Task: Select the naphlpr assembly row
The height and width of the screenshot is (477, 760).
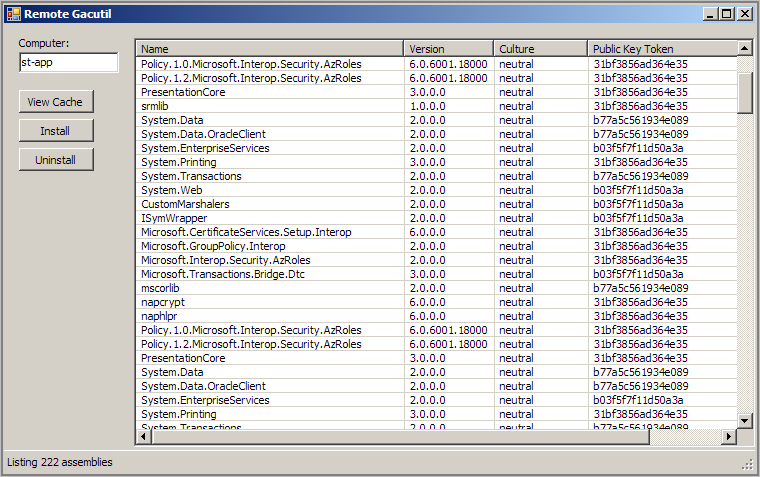Action: (436, 316)
